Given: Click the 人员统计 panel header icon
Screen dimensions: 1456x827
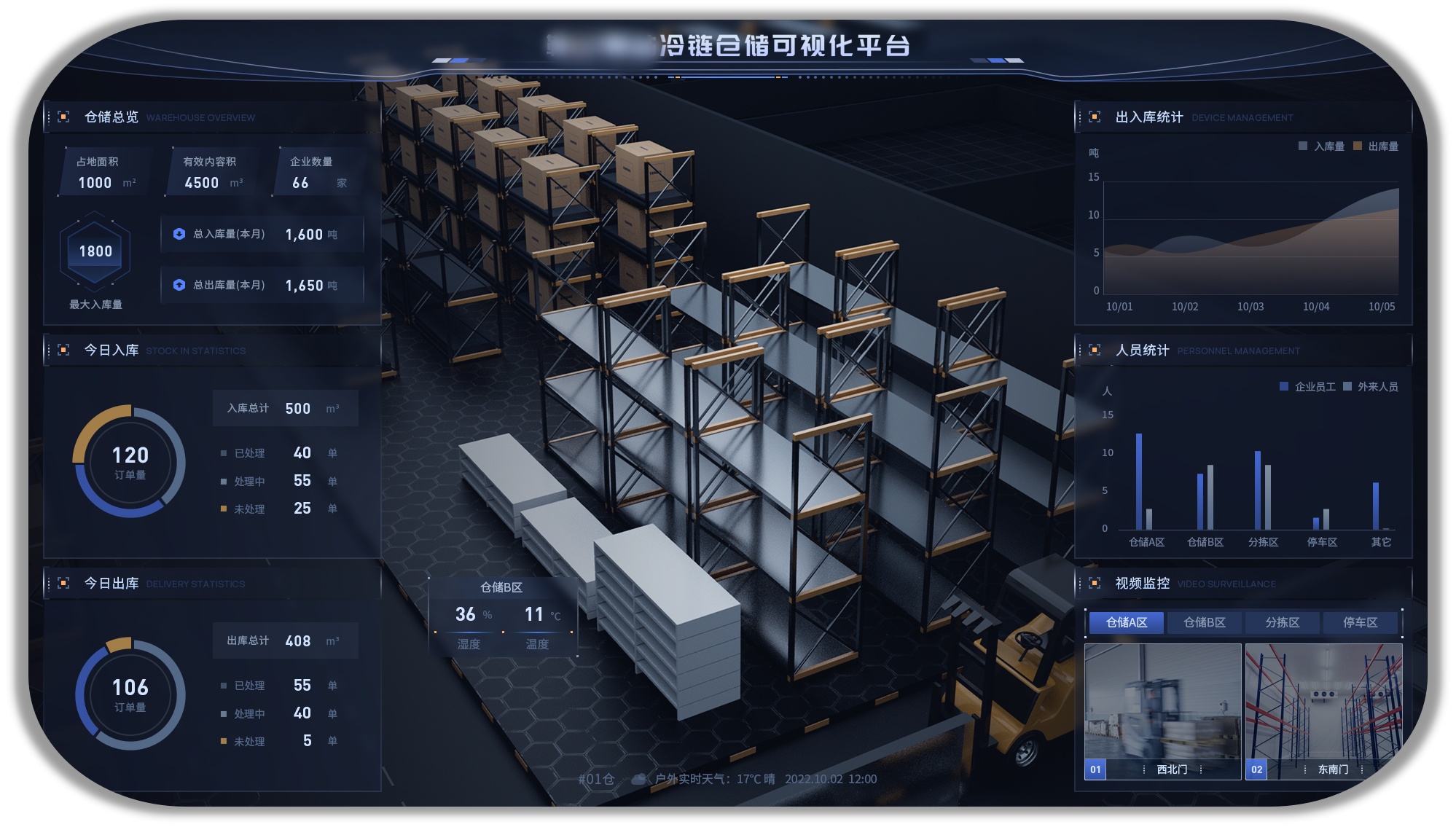Looking at the screenshot, I should [1095, 350].
